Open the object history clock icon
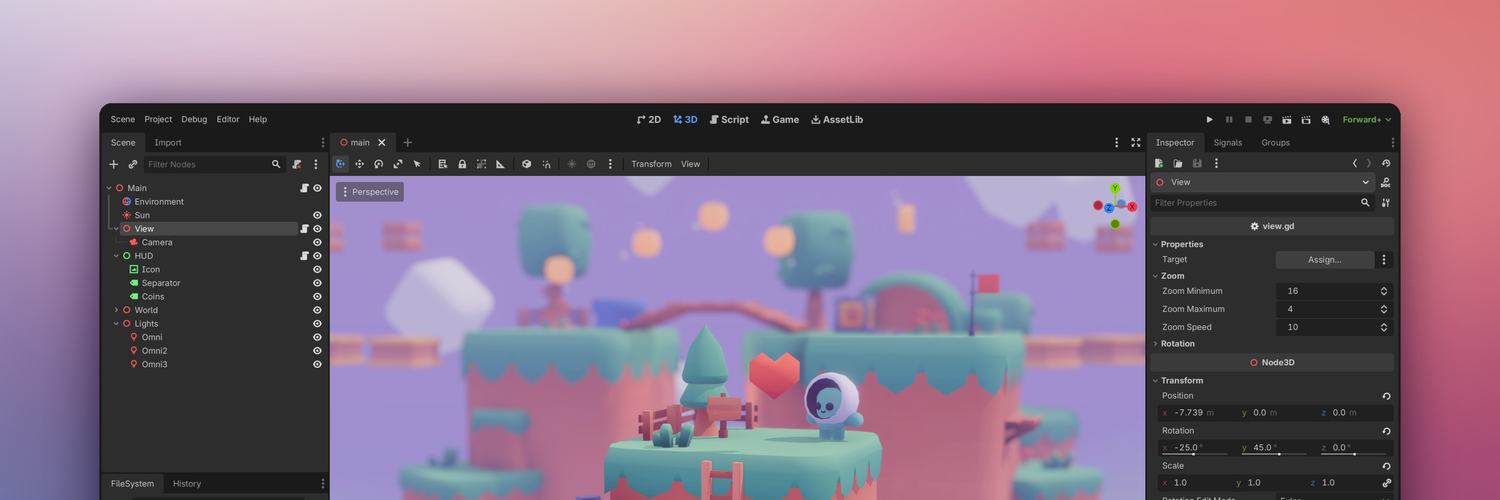The height and width of the screenshot is (500, 1500). coord(1386,163)
